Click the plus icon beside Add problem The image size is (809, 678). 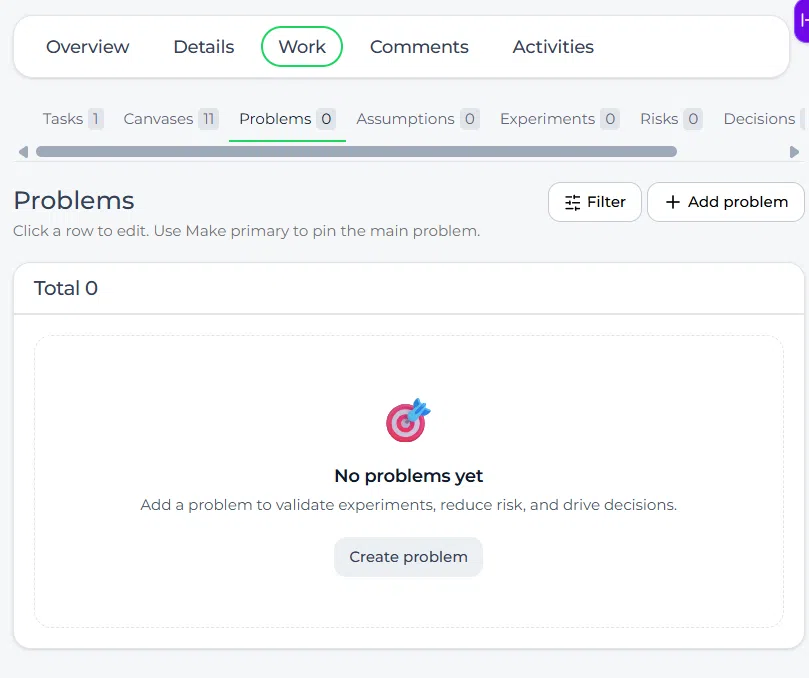[x=672, y=202]
